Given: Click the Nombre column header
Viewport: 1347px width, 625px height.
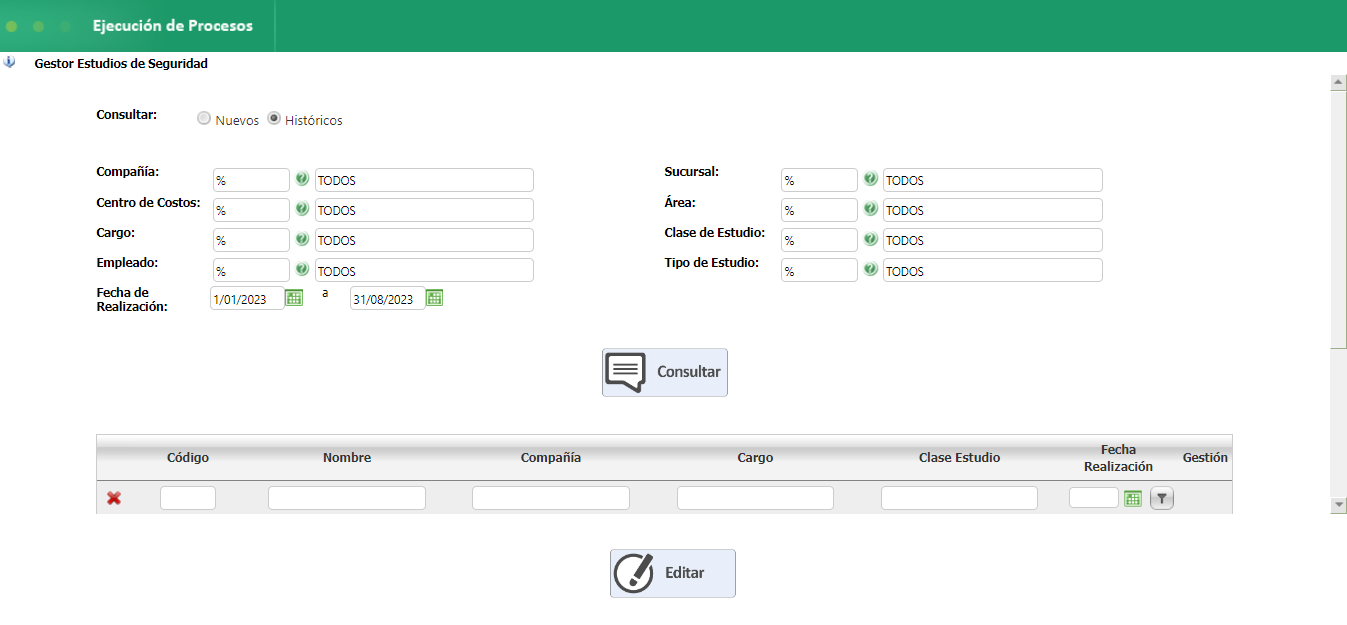Looking at the screenshot, I should coord(347,457).
